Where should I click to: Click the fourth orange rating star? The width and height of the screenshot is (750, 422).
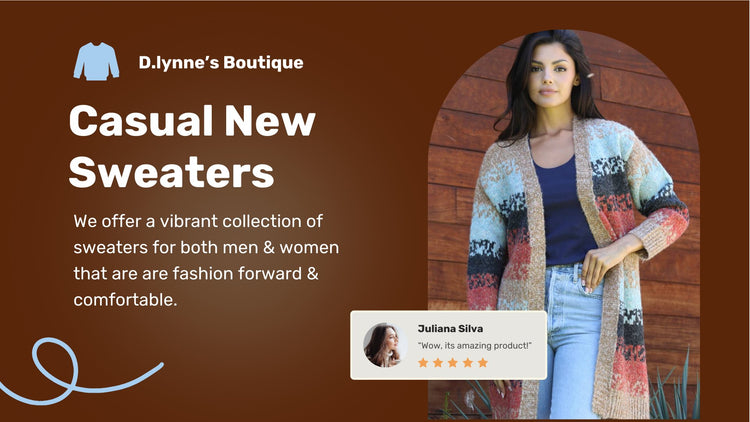coord(468,363)
